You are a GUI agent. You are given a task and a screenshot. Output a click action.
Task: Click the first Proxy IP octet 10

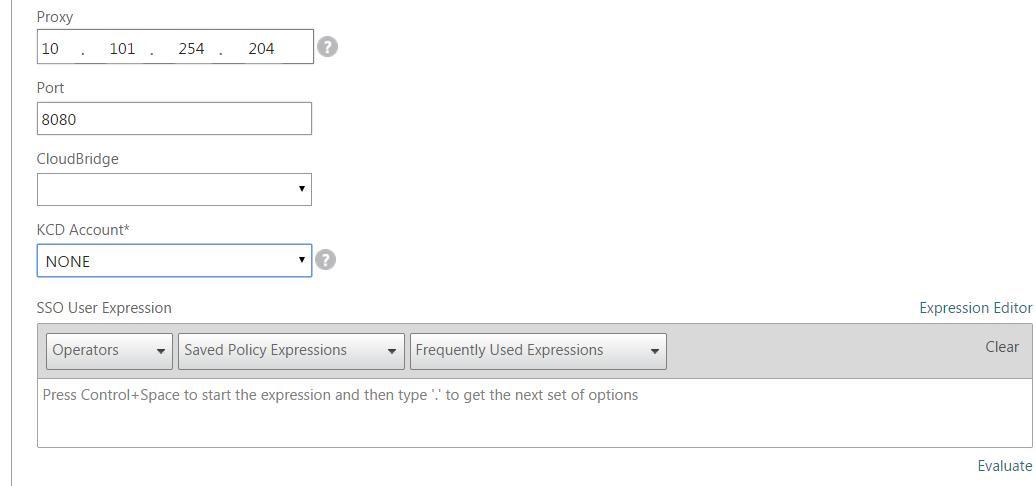[51, 48]
